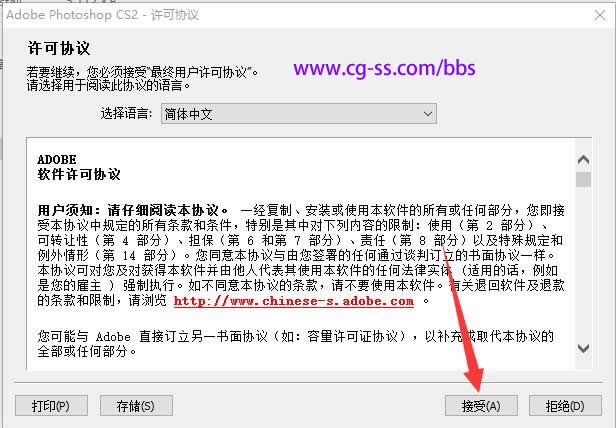Click the scrollbar thumb in the agreement pane
The width and height of the screenshot is (616, 428).
click(583, 179)
